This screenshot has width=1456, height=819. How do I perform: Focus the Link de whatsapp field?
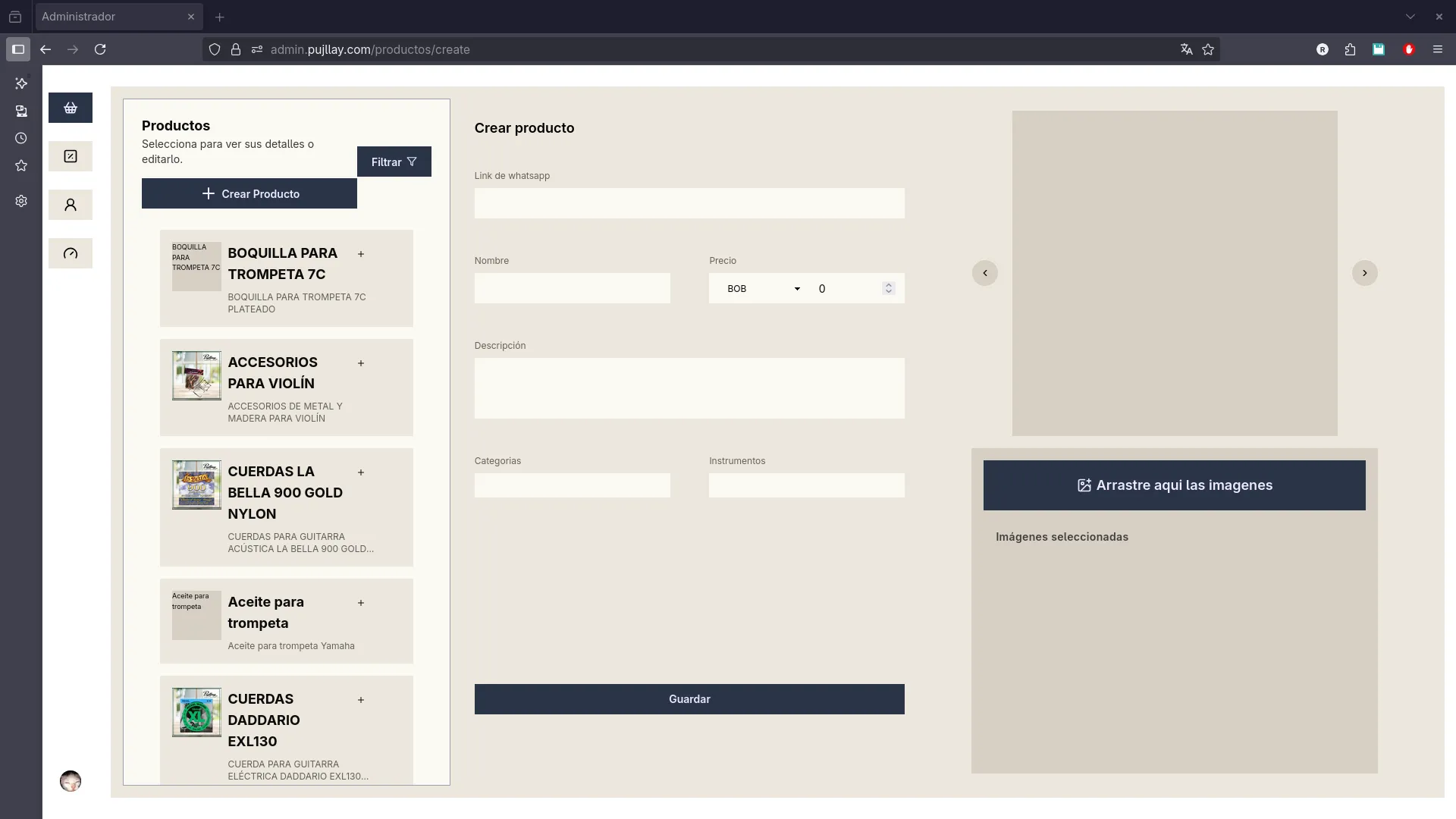click(x=689, y=203)
